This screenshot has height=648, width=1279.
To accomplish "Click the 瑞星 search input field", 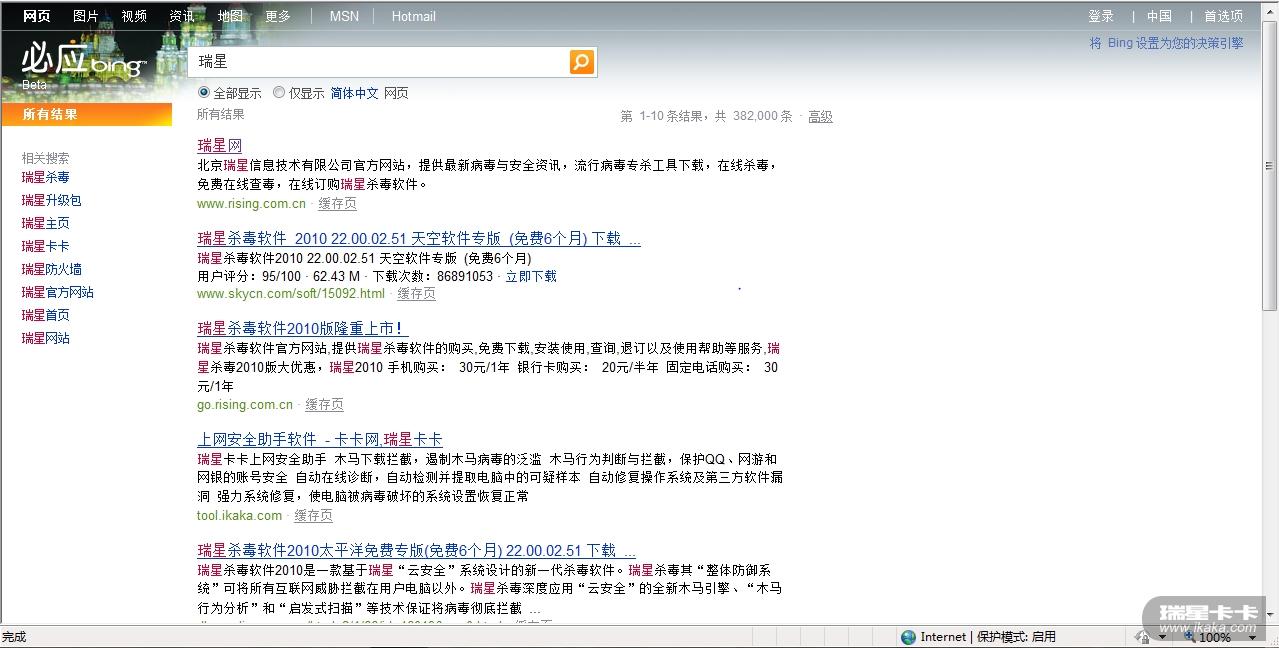I will [378, 62].
